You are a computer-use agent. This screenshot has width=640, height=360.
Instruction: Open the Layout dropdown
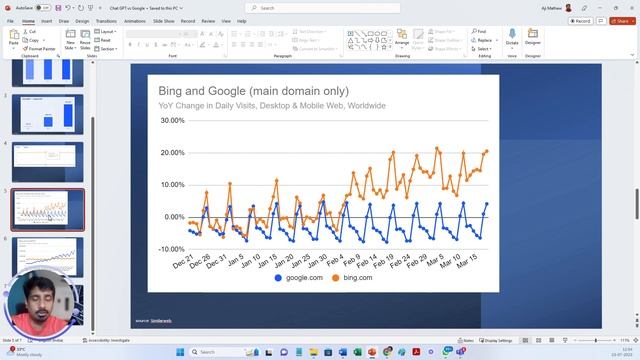click(x=105, y=31)
